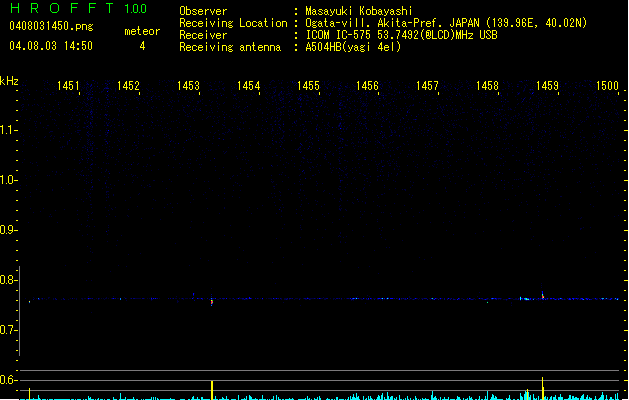Select the file name 0408031450.png

[x=51, y=26]
